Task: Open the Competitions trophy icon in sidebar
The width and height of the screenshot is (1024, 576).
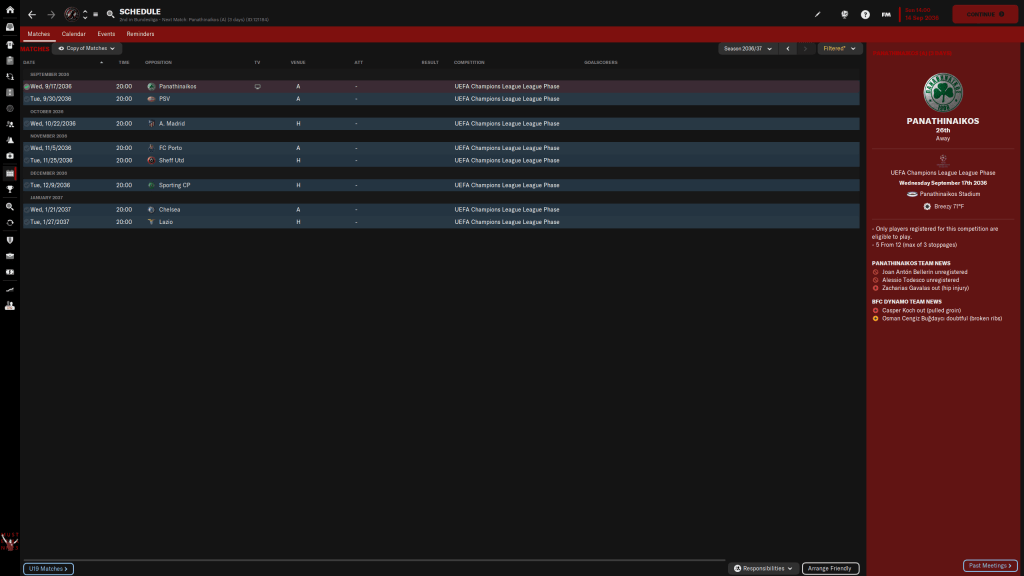Action: tap(9, 189)
